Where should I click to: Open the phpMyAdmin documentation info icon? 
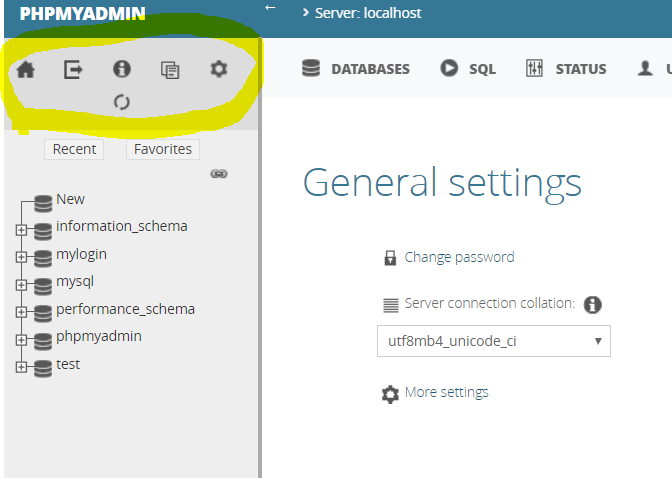click(122, 69)
